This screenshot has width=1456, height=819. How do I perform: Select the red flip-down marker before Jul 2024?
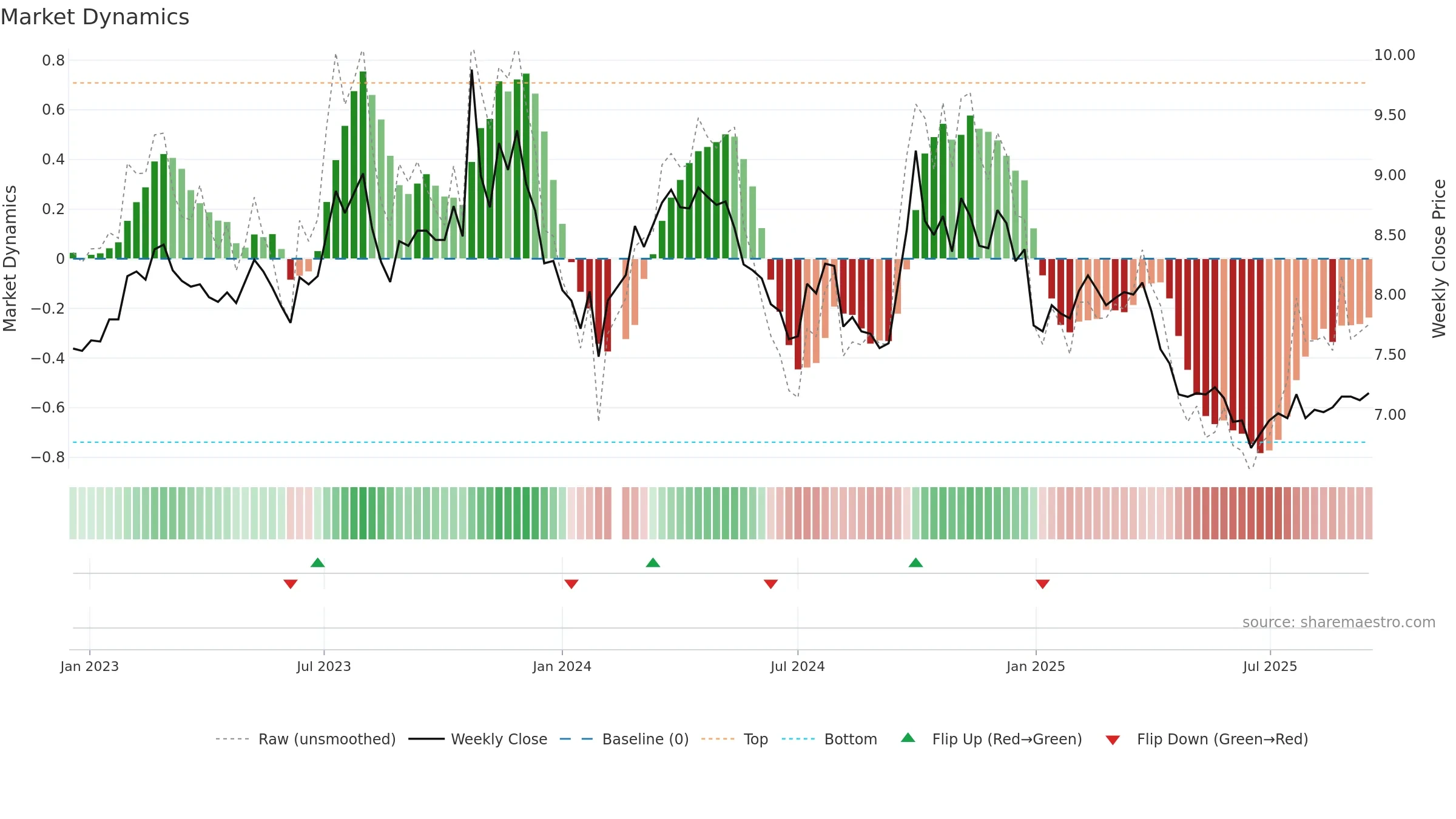pyautogui.click(x=771, y=584)
